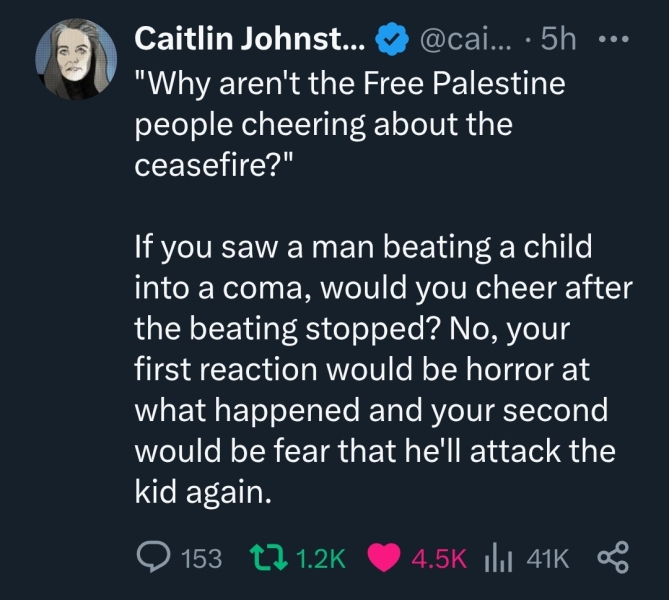Toggle the pink like heart
The image size is (669, 600).
(385, 557)
